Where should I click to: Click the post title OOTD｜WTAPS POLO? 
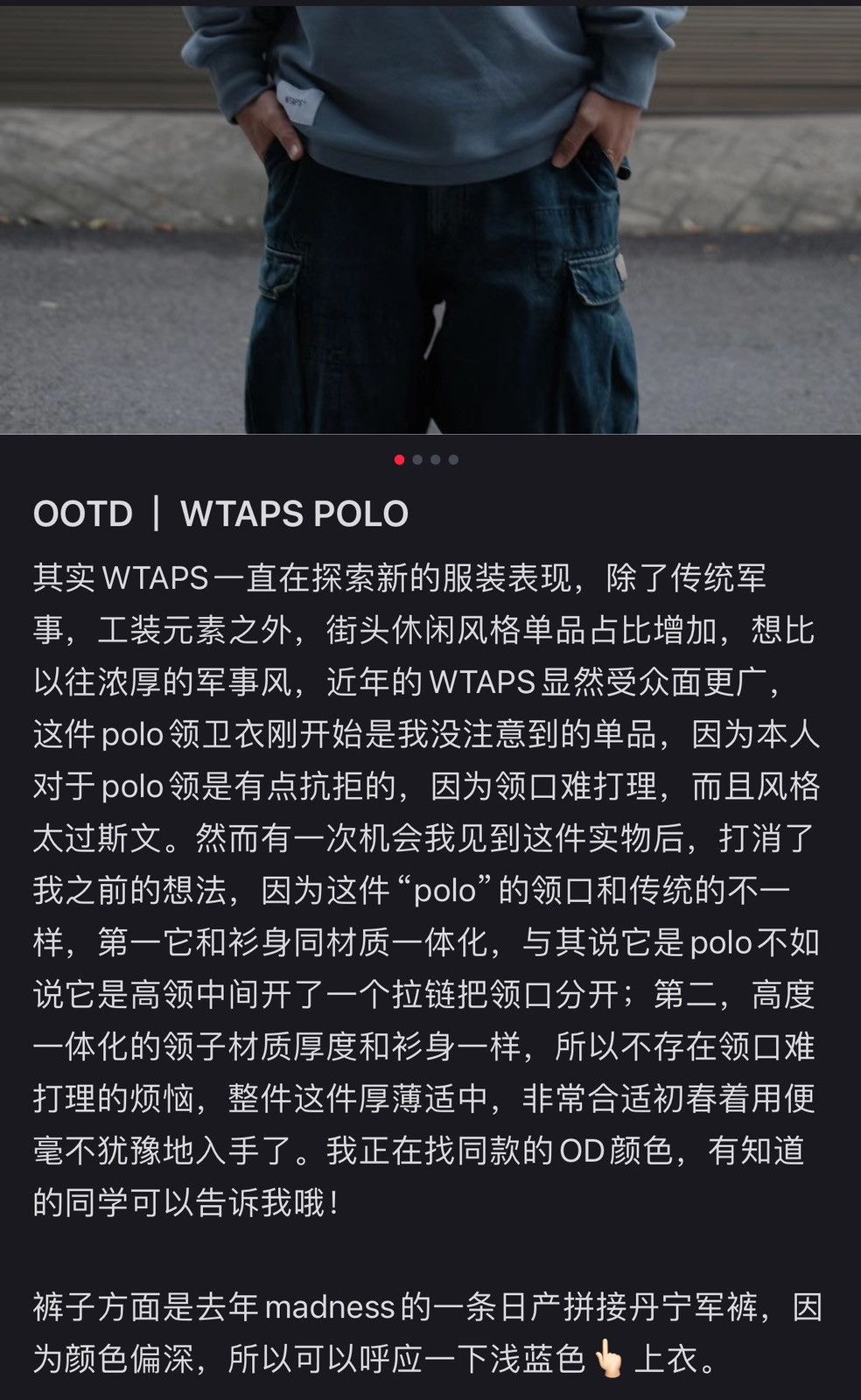(x=220, y=514)
